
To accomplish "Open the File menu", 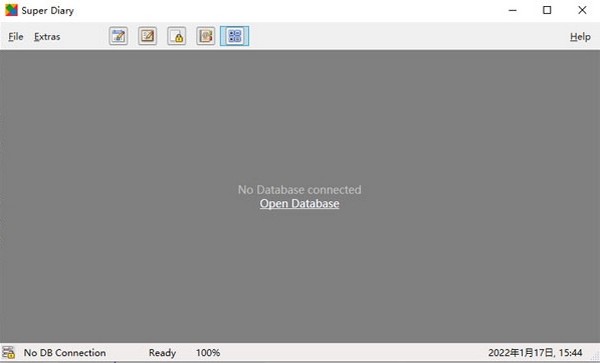I will pyautogui.click(x=16, y=37).
